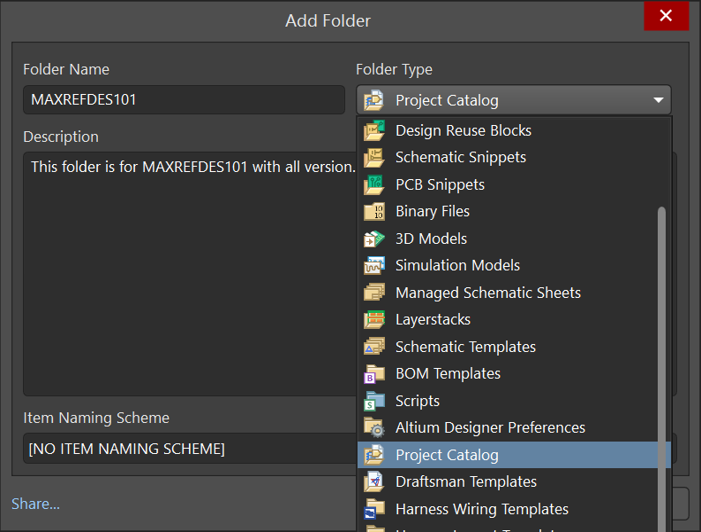The height and width of the screenshot is (532, 701).
Task: Click the BOM Templates icon
Action: click(374, 374)
